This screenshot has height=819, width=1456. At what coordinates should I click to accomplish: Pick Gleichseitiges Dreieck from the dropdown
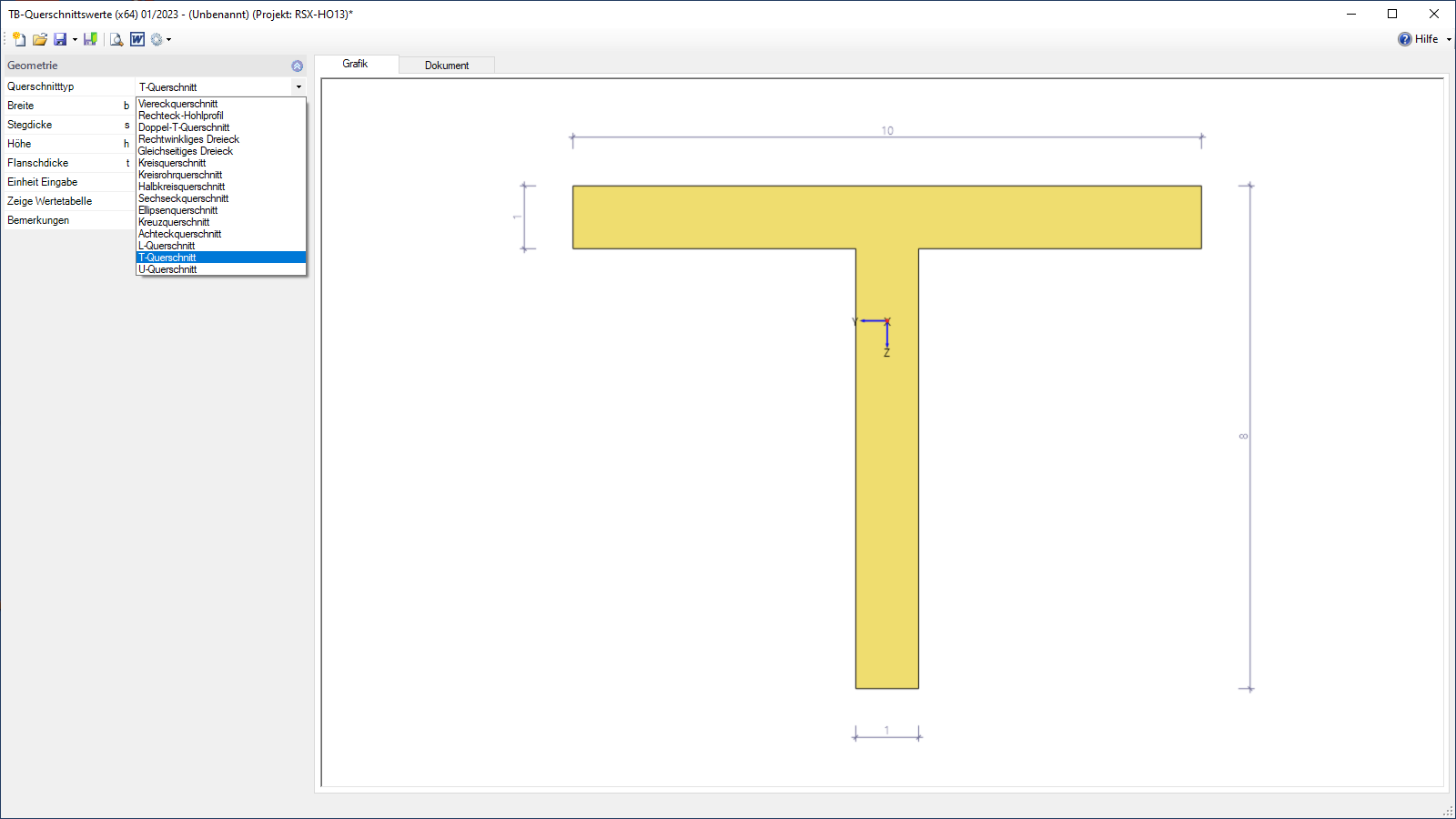click(x=220, y=151)
